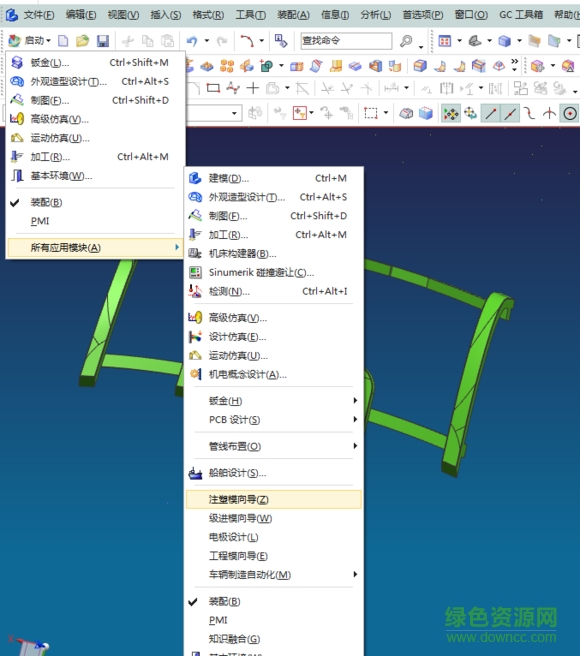Choose Sinumerik 碰撞避让(C)...
This screenshot has width=580, height=656.
pyautogui.click(x=274, y=272)
